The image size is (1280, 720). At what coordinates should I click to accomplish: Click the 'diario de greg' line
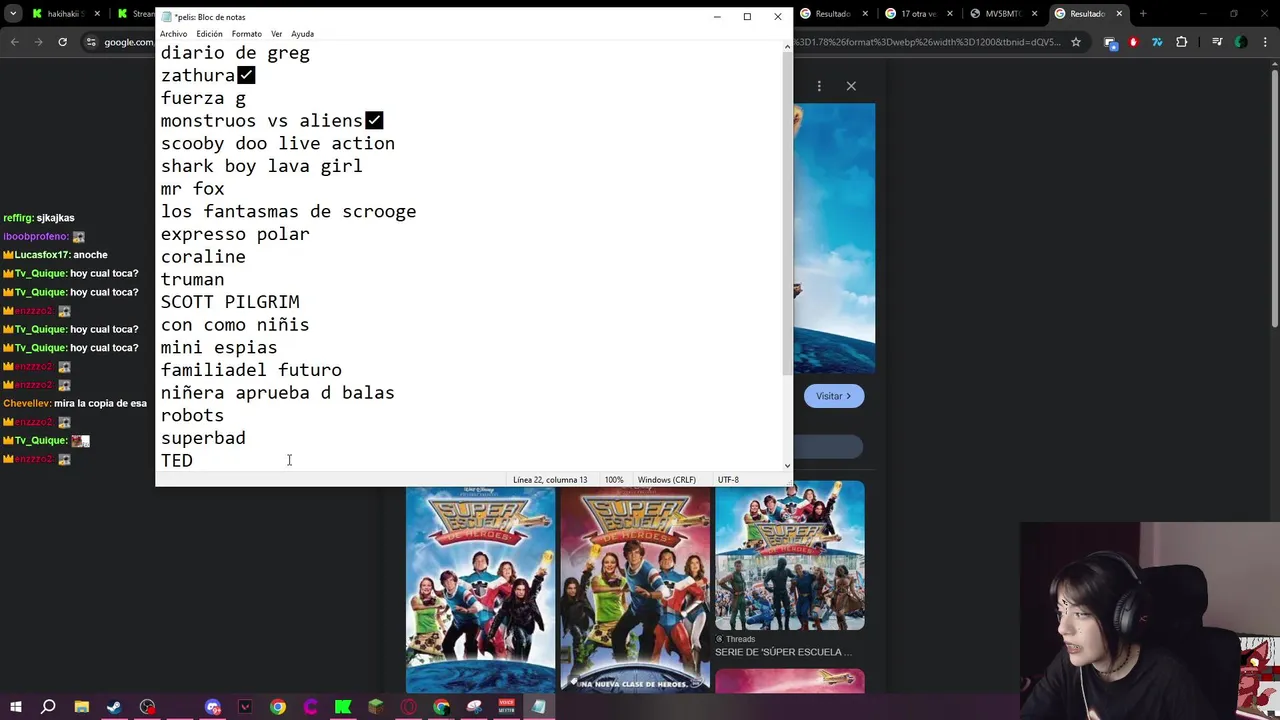pos(235,53)
